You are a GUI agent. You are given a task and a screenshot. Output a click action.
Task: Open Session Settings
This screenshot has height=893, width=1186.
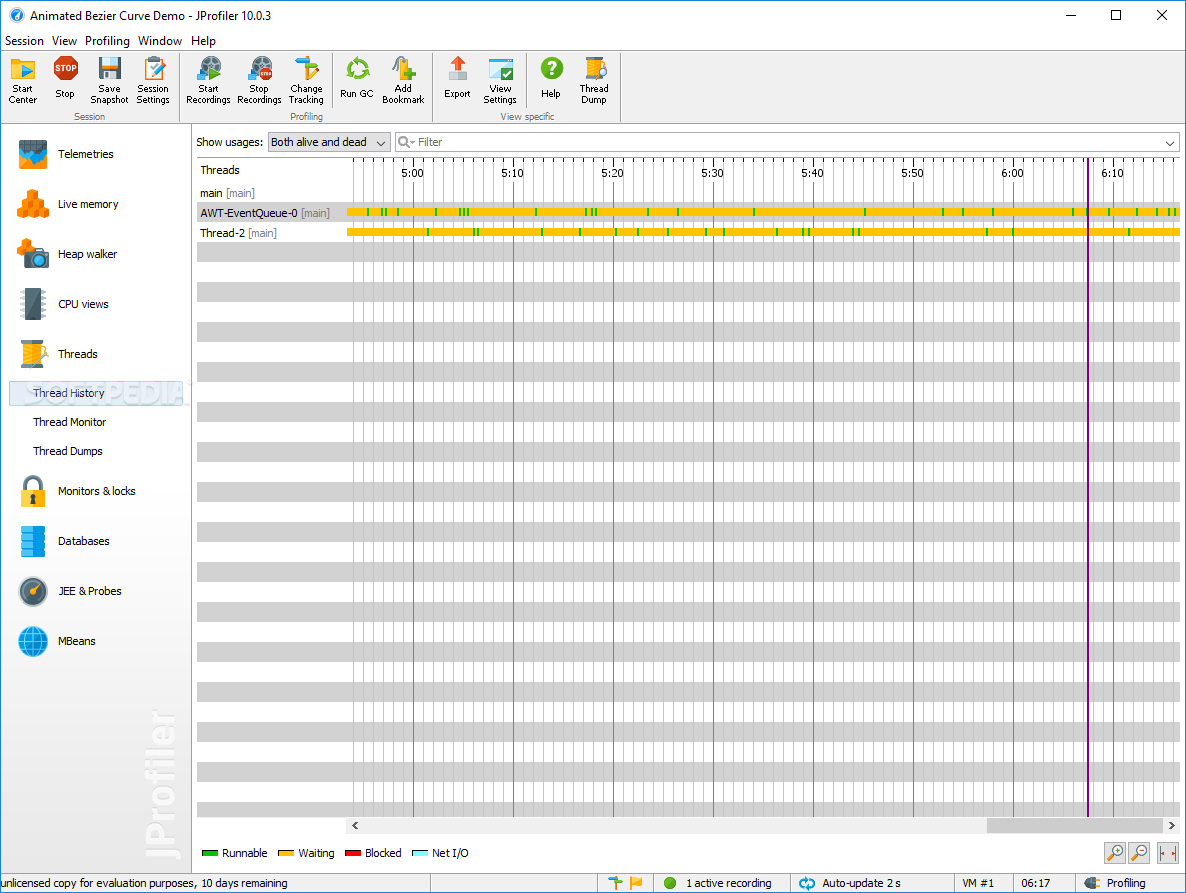coord(153,81)
